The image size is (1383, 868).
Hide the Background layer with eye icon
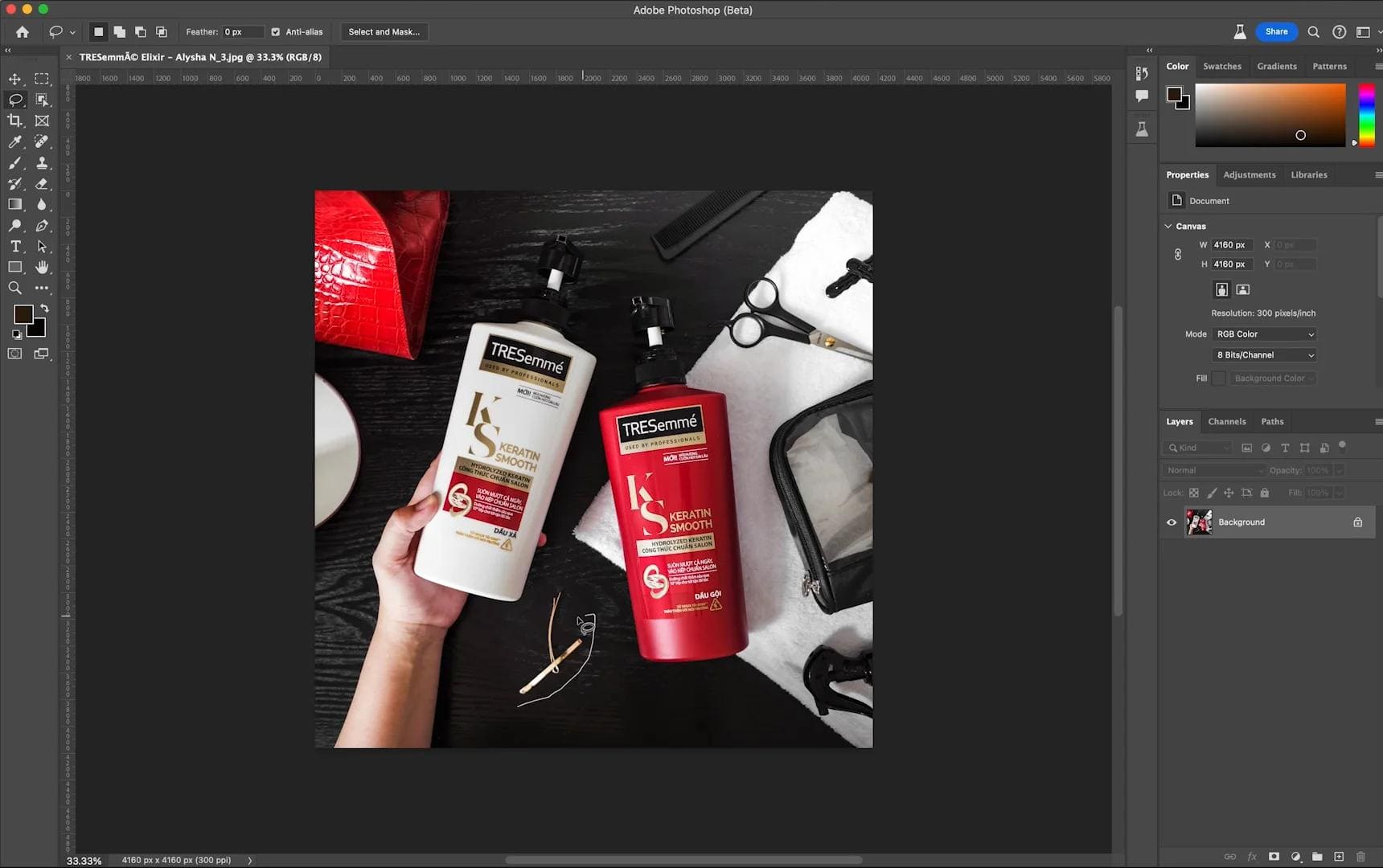[x=1172, y=522]
